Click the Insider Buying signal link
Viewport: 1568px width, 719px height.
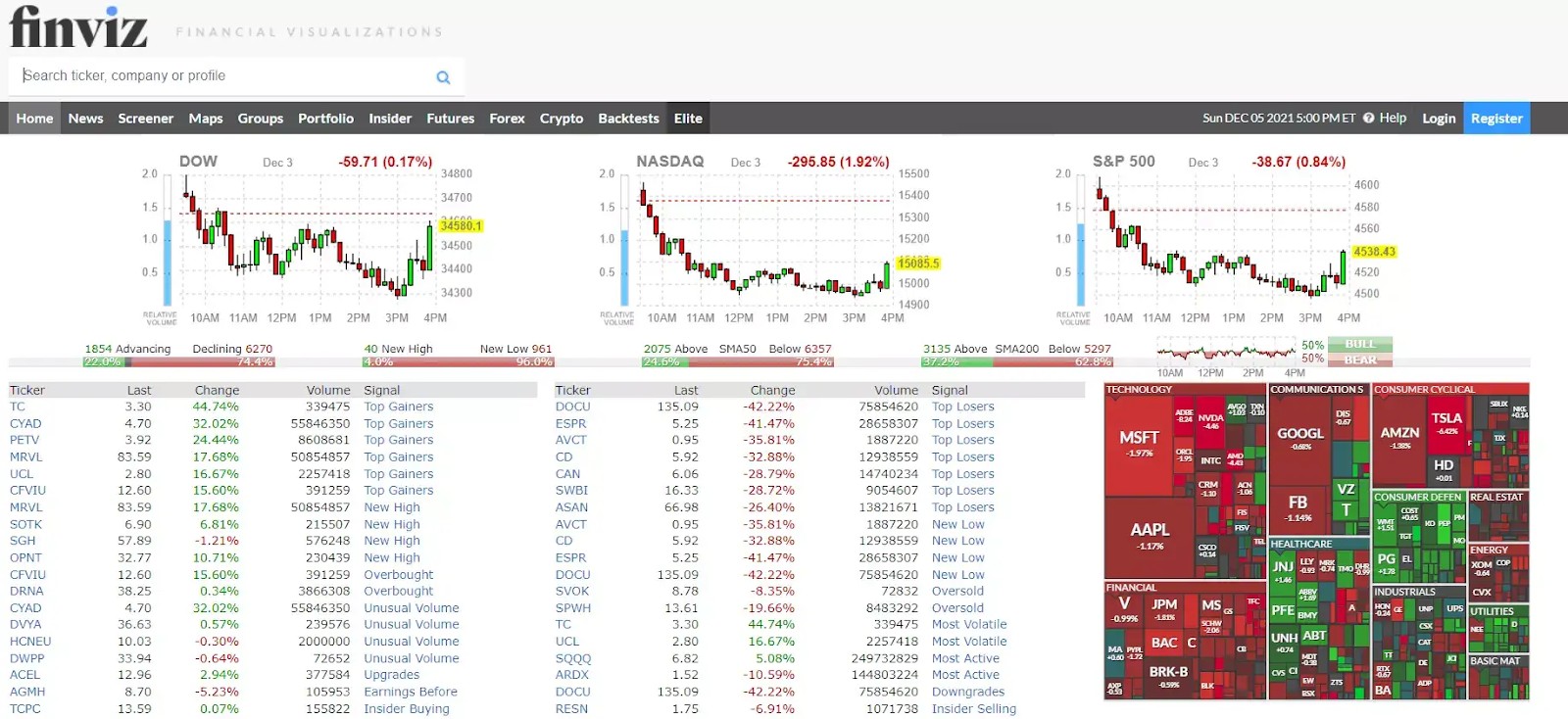point(407,708)
